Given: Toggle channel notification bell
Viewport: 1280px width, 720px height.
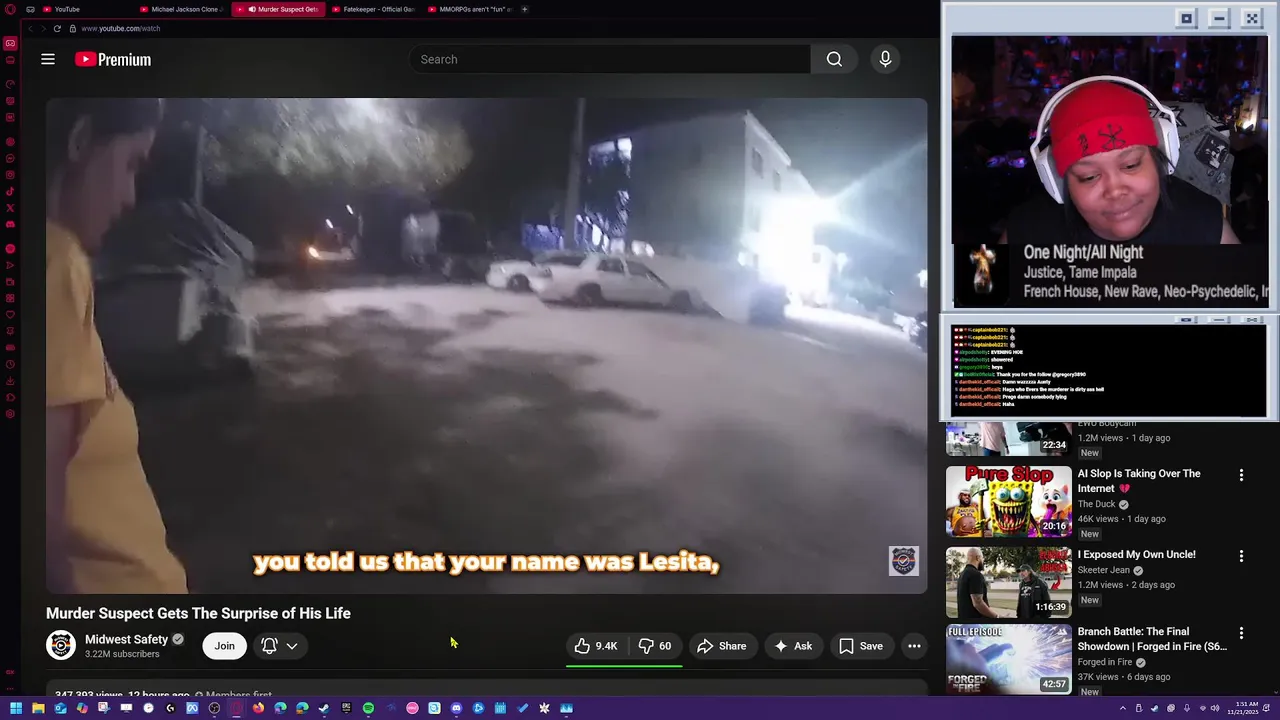Looking at the screenshot, I should coord(269,646).
